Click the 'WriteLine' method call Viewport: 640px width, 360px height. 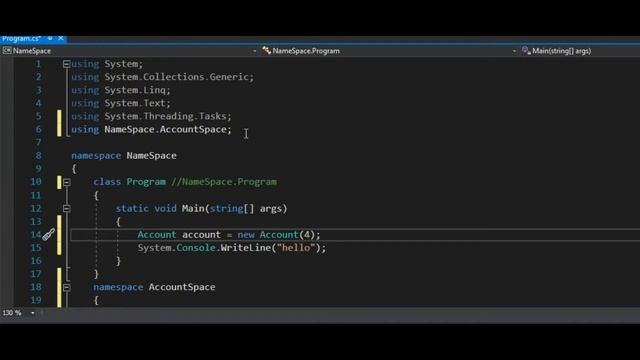tap(245, 248)
